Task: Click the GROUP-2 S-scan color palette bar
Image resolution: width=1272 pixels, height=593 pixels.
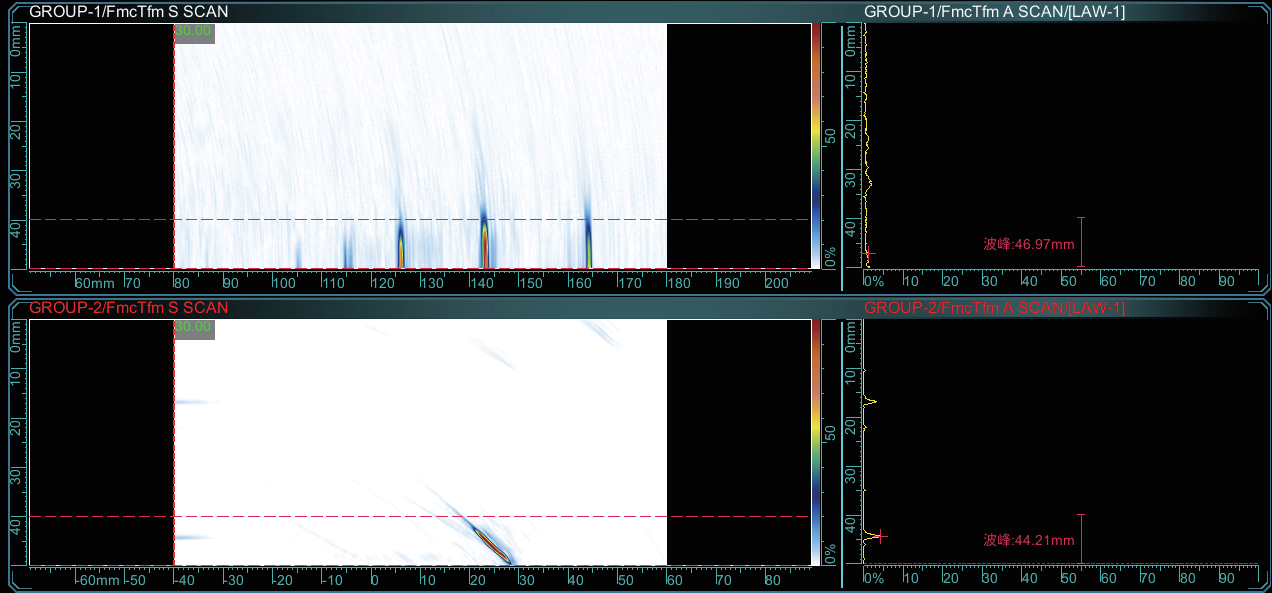Action: [x=816, y=441]
